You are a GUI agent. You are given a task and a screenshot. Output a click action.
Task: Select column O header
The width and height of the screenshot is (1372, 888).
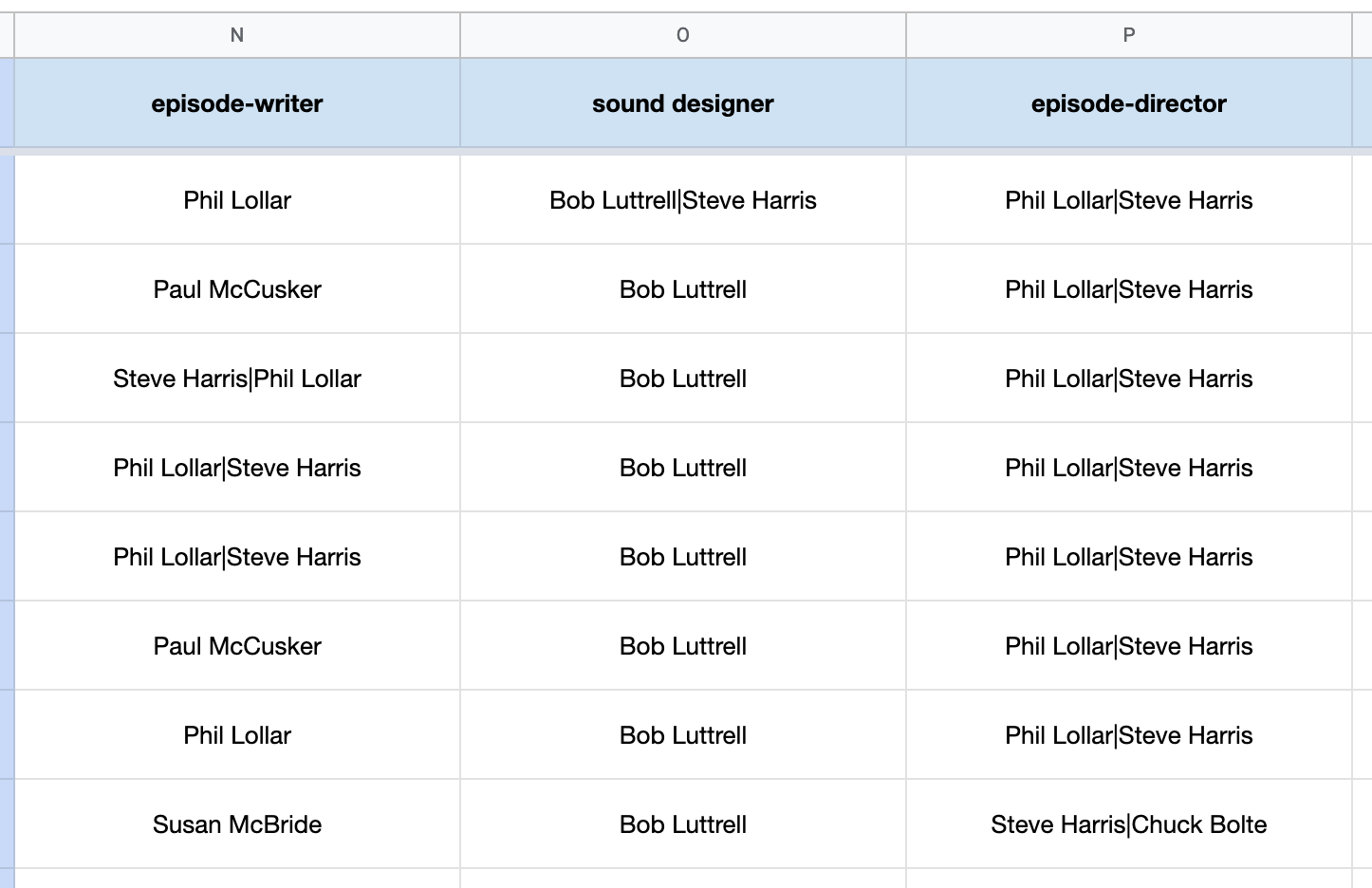coord(683,35)
